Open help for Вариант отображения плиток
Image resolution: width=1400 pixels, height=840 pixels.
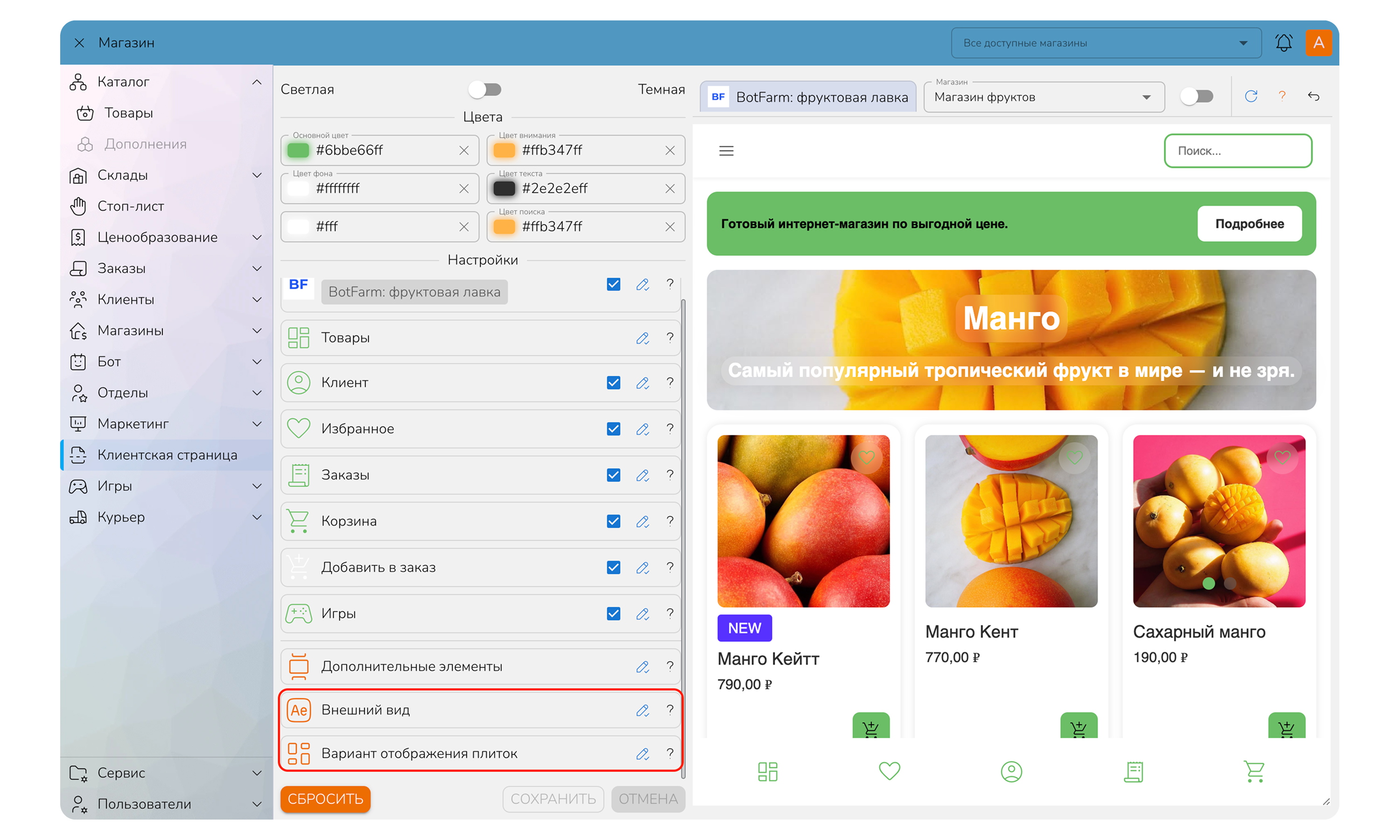670,753
